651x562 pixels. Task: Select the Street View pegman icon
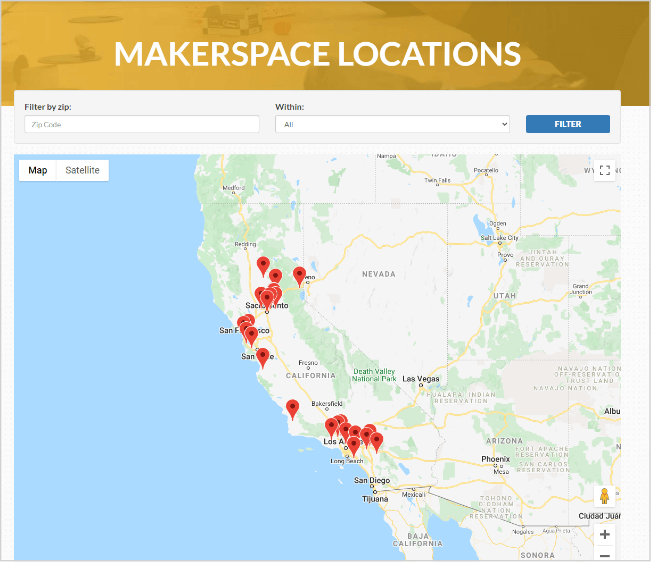pyautogui.click(x=604, y=496)
